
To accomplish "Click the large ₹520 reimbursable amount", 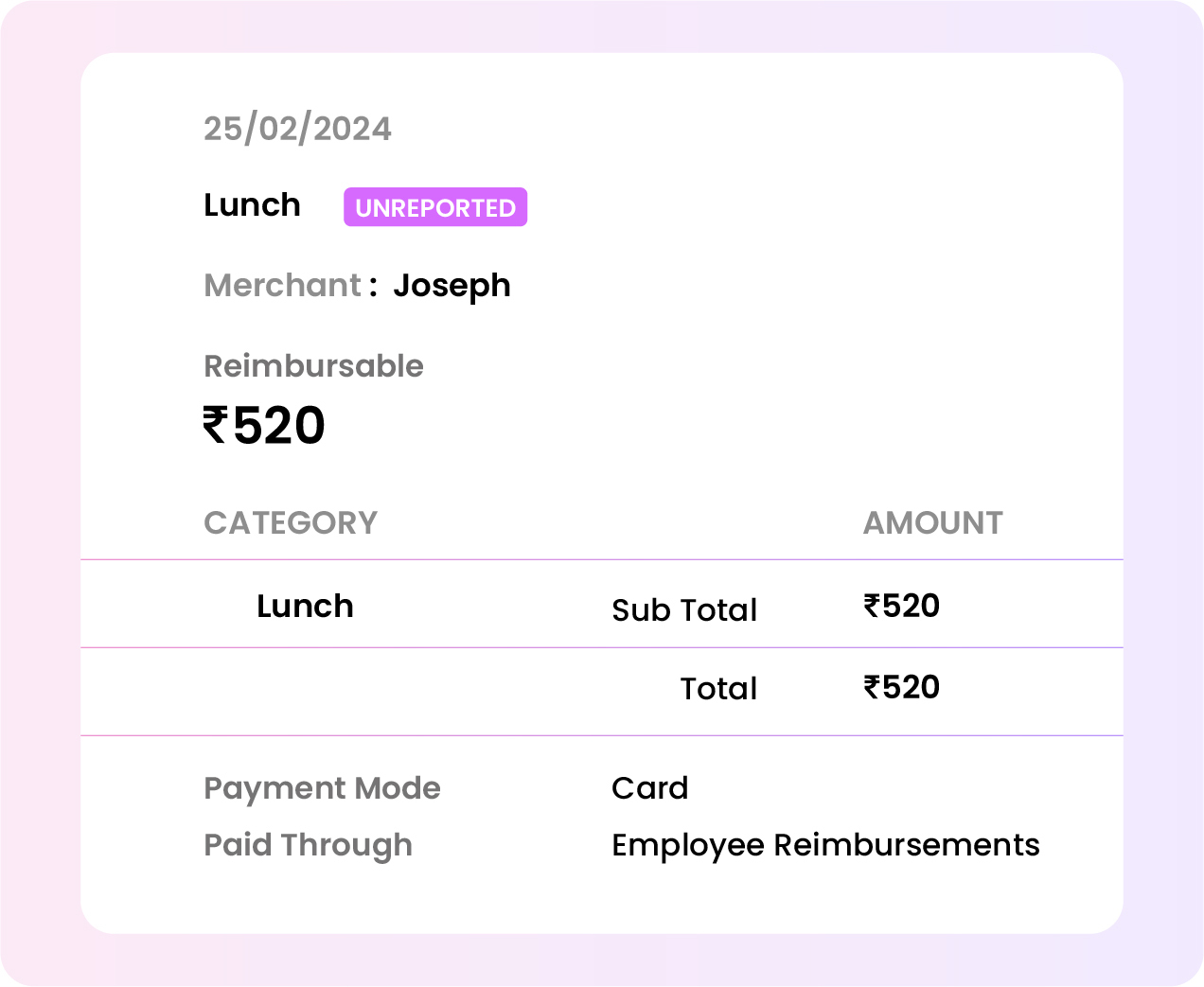I will click(264, 426).
